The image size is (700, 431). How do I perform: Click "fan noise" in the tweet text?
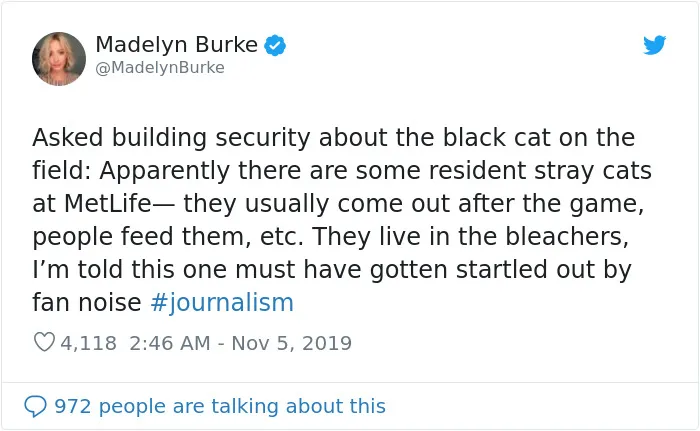click(x=87, y=303)
